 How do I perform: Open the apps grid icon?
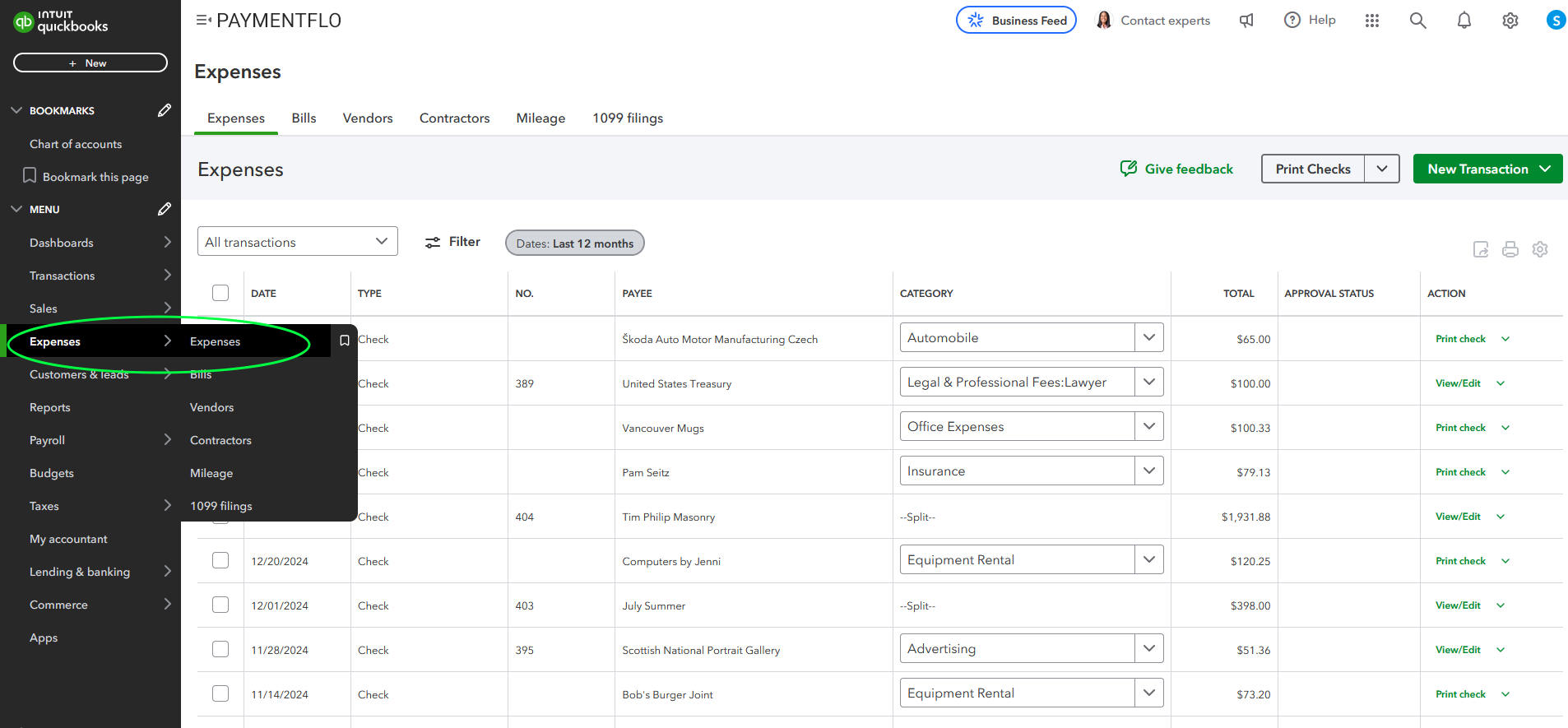coord(1372,21)
